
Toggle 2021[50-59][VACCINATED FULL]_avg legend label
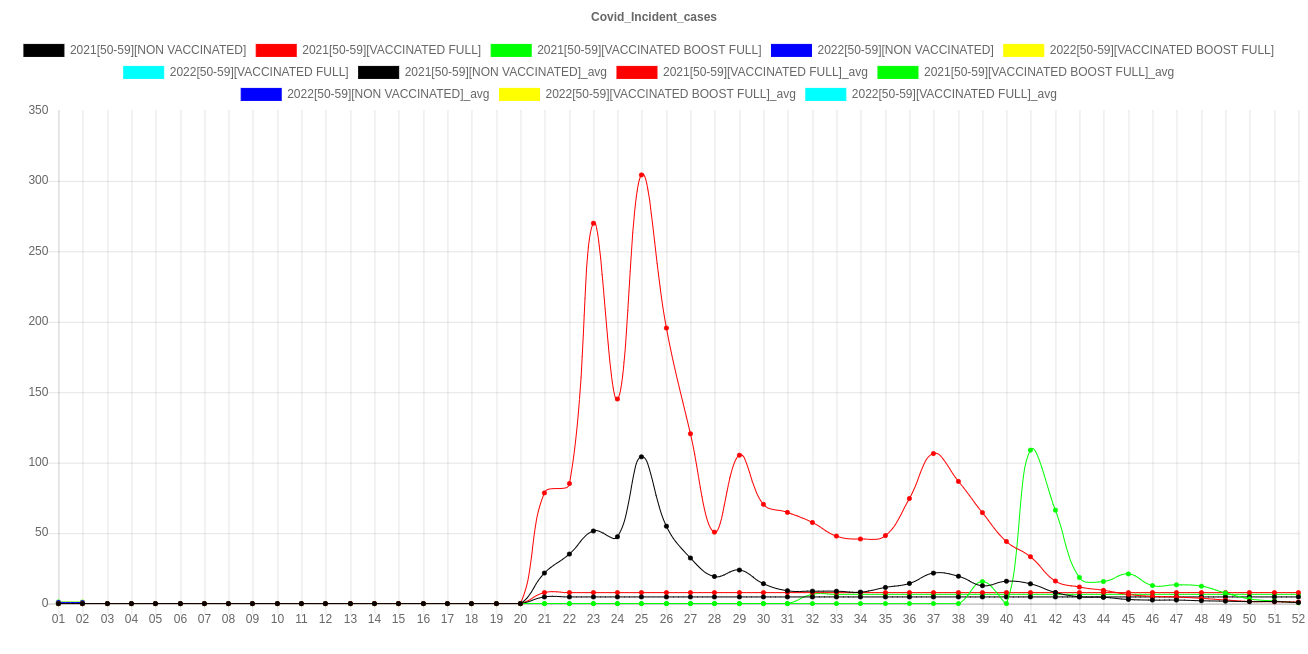tap(765, 72)
